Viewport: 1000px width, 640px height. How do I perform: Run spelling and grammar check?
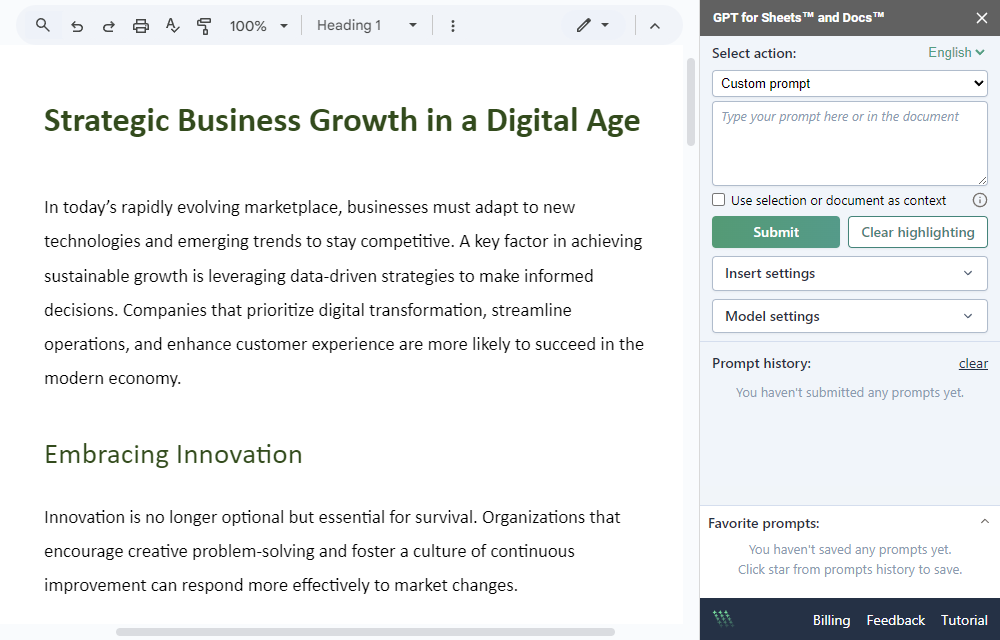tap(172, 24)
